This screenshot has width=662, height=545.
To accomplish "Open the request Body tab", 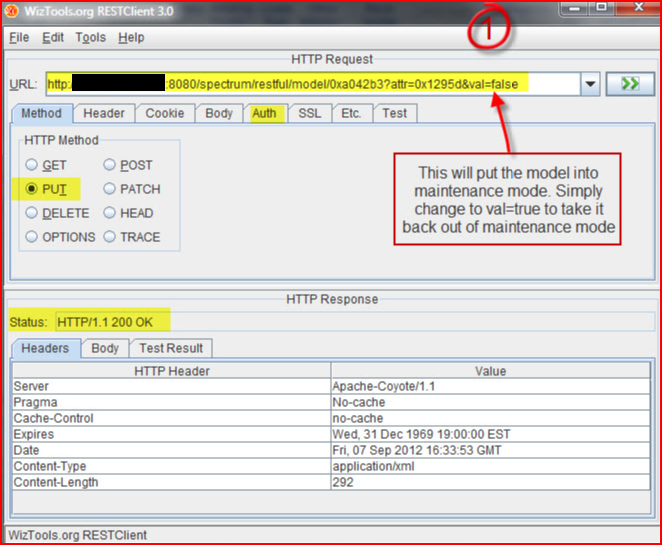I will click(219, 113).
